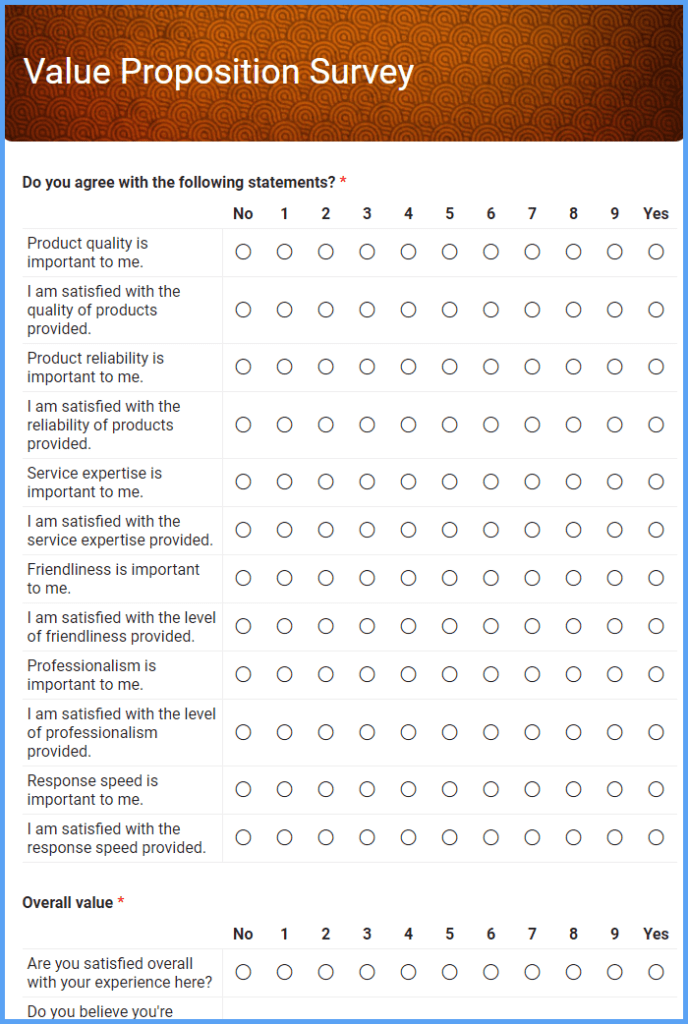Pick rating 9 for overall experience satisfaction

(x=614, y=972)
